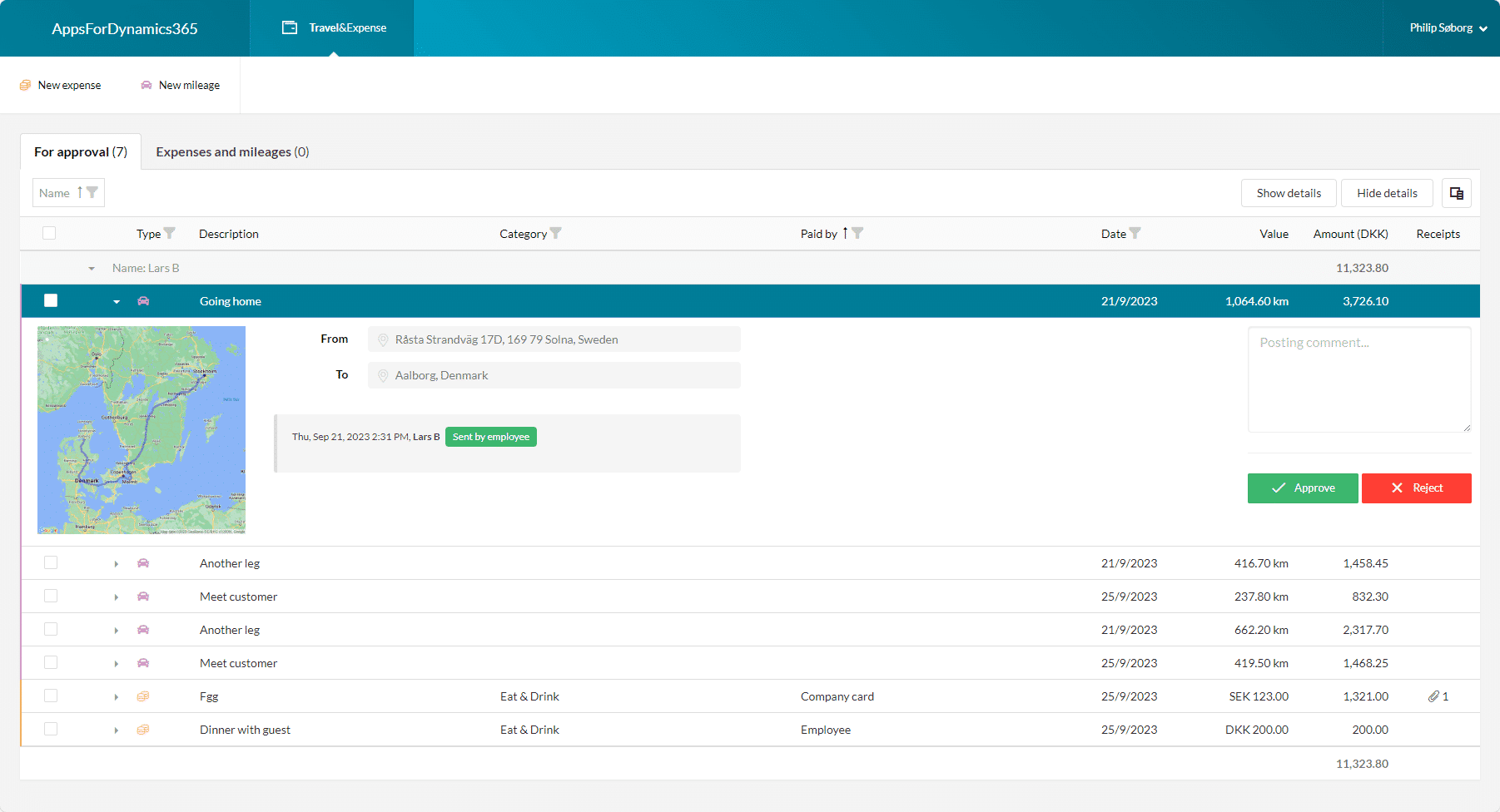Reject the Going home mileage

coord(1417,488)
